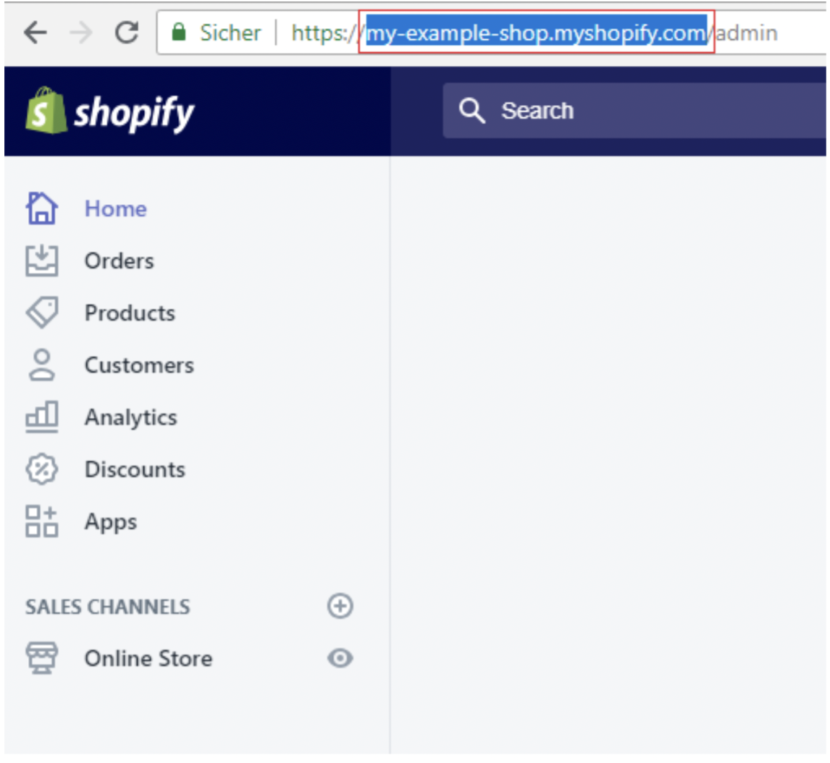Screen dimensions: 830x763
Task: Open the Discounts menu item
Action: 135,470
